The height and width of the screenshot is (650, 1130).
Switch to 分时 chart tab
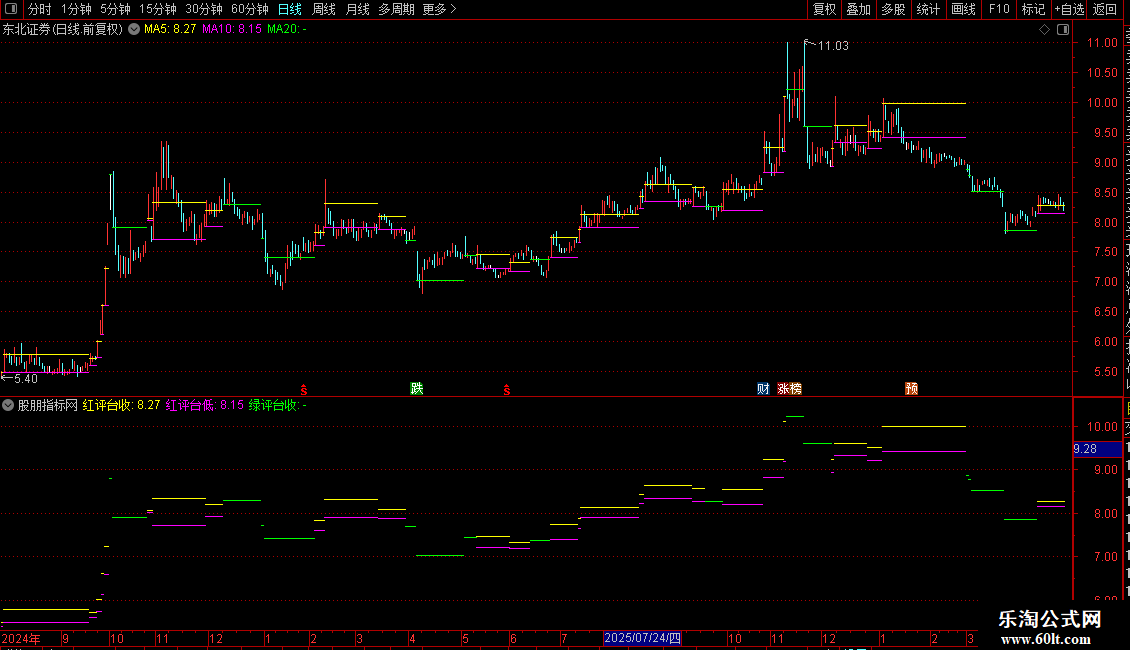(40, 9)
